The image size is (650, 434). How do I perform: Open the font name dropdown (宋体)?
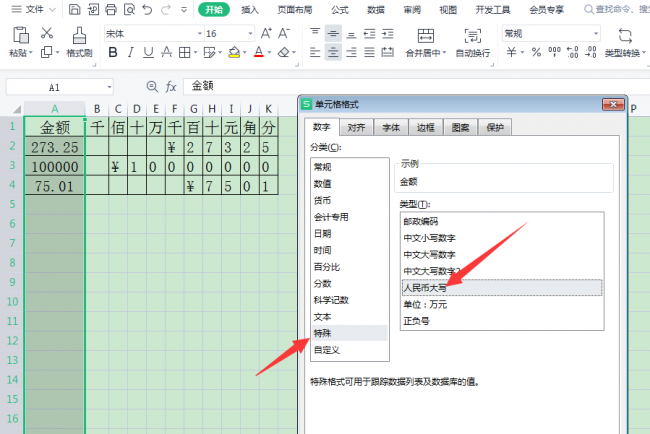pyautogui.click(x=200, y=34)
